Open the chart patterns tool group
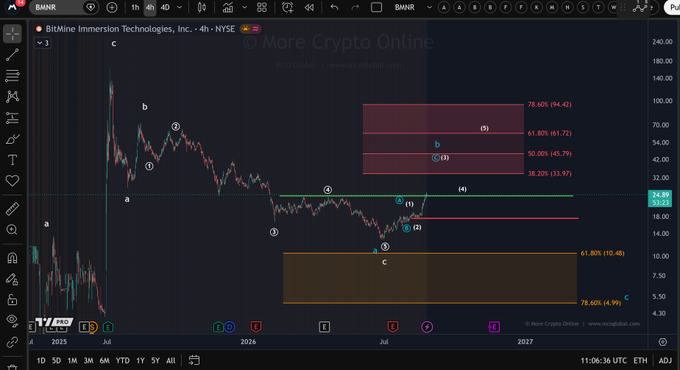680x370 pixels. (12, 96)
